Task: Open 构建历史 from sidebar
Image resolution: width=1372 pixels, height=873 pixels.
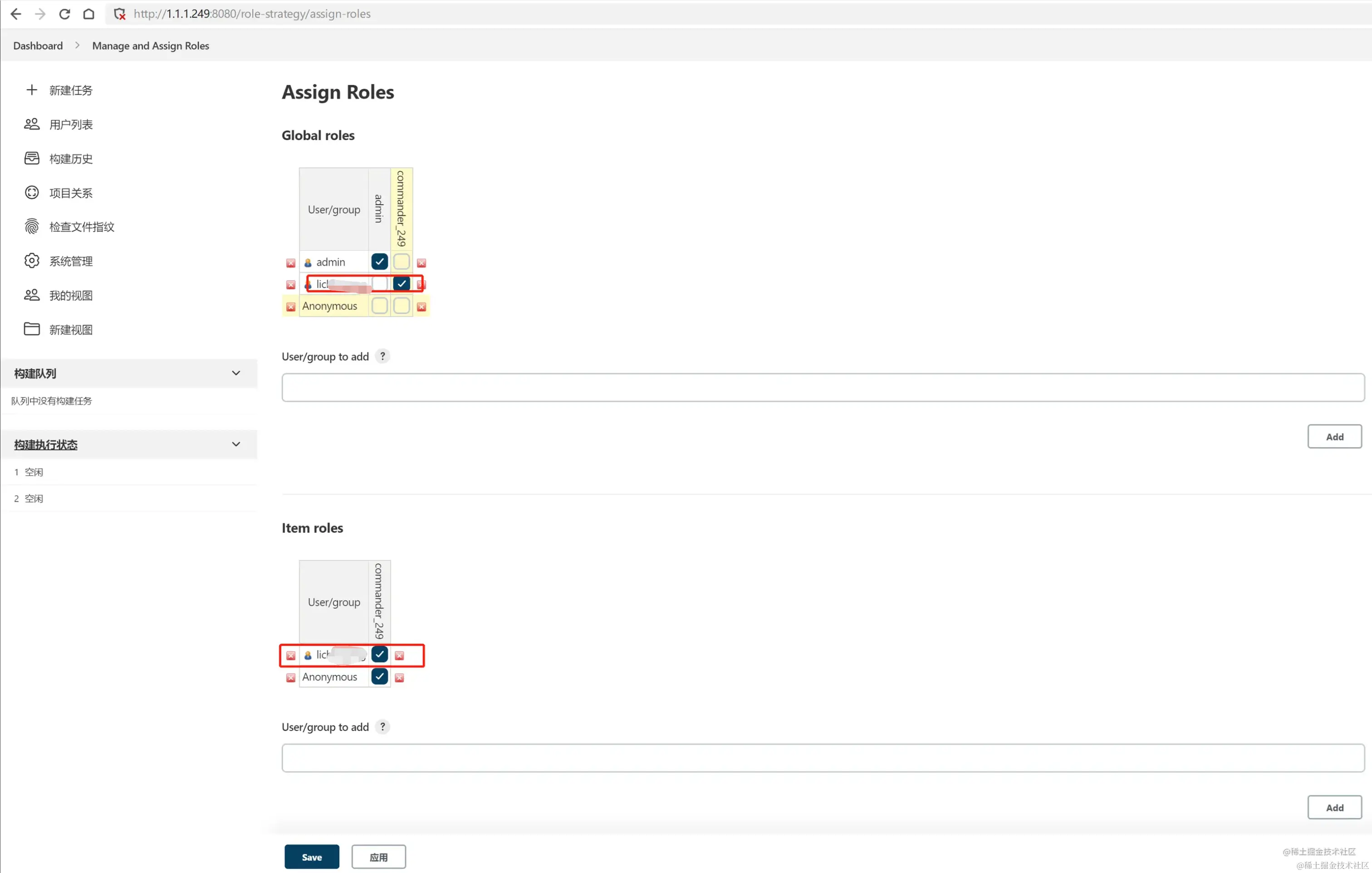Action: pos(70,159)
